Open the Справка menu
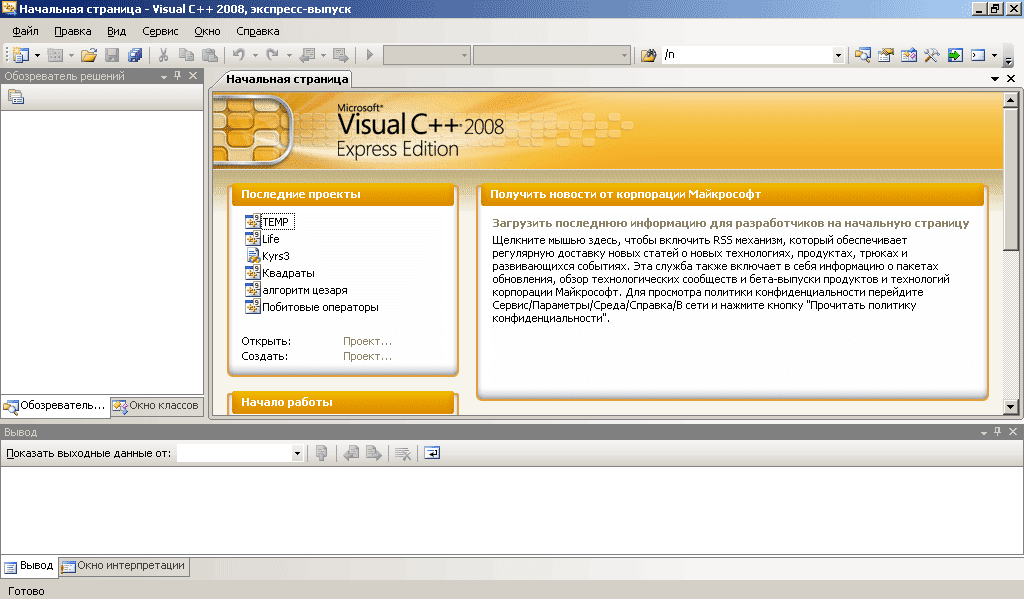 pyautogui.click(x=257, y=31)
